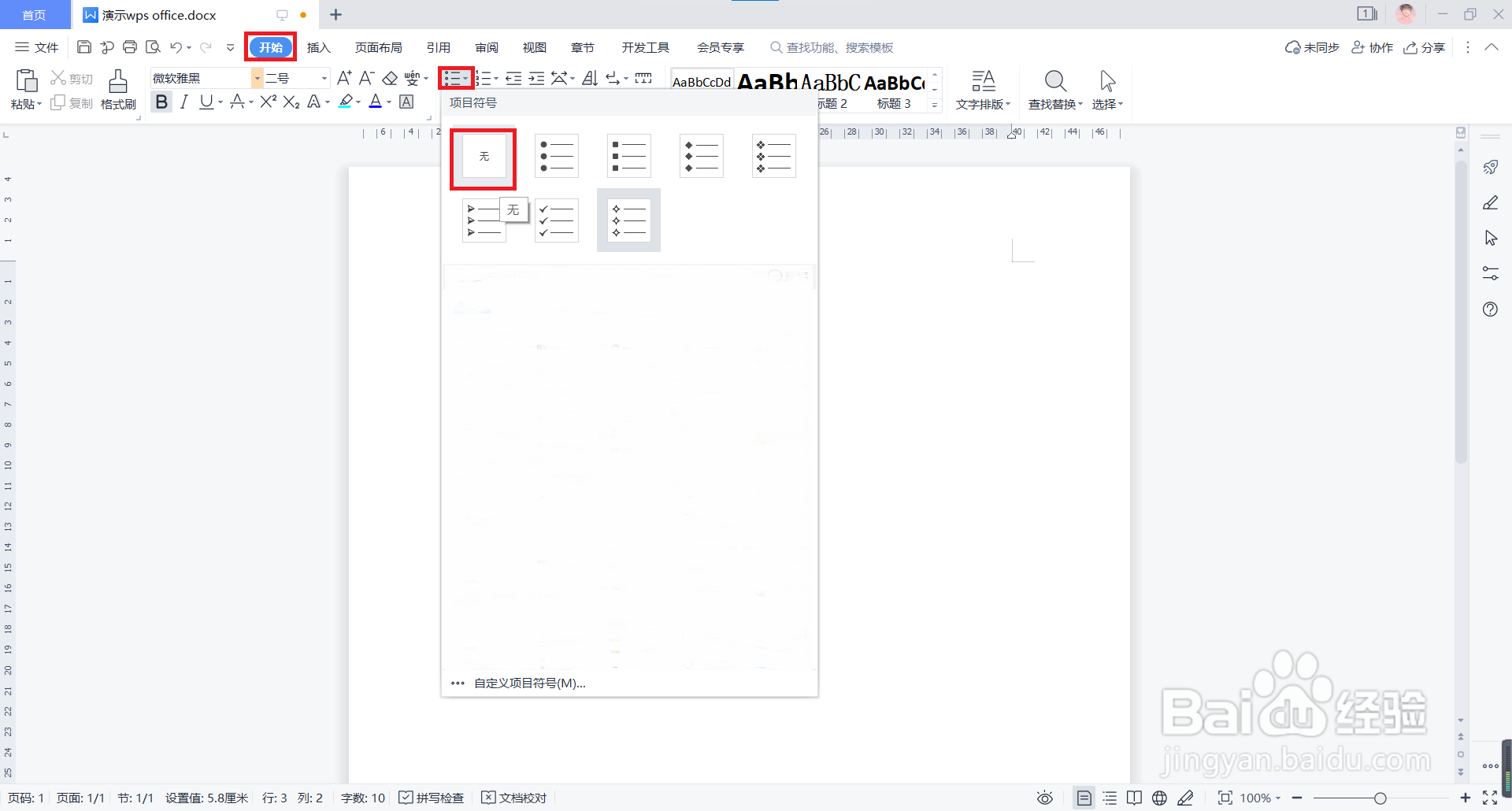The height and width of the screenshot is (811, 1512).
Task: Open the 页面布局 ribbon tab
Action: tap(379, 47)
